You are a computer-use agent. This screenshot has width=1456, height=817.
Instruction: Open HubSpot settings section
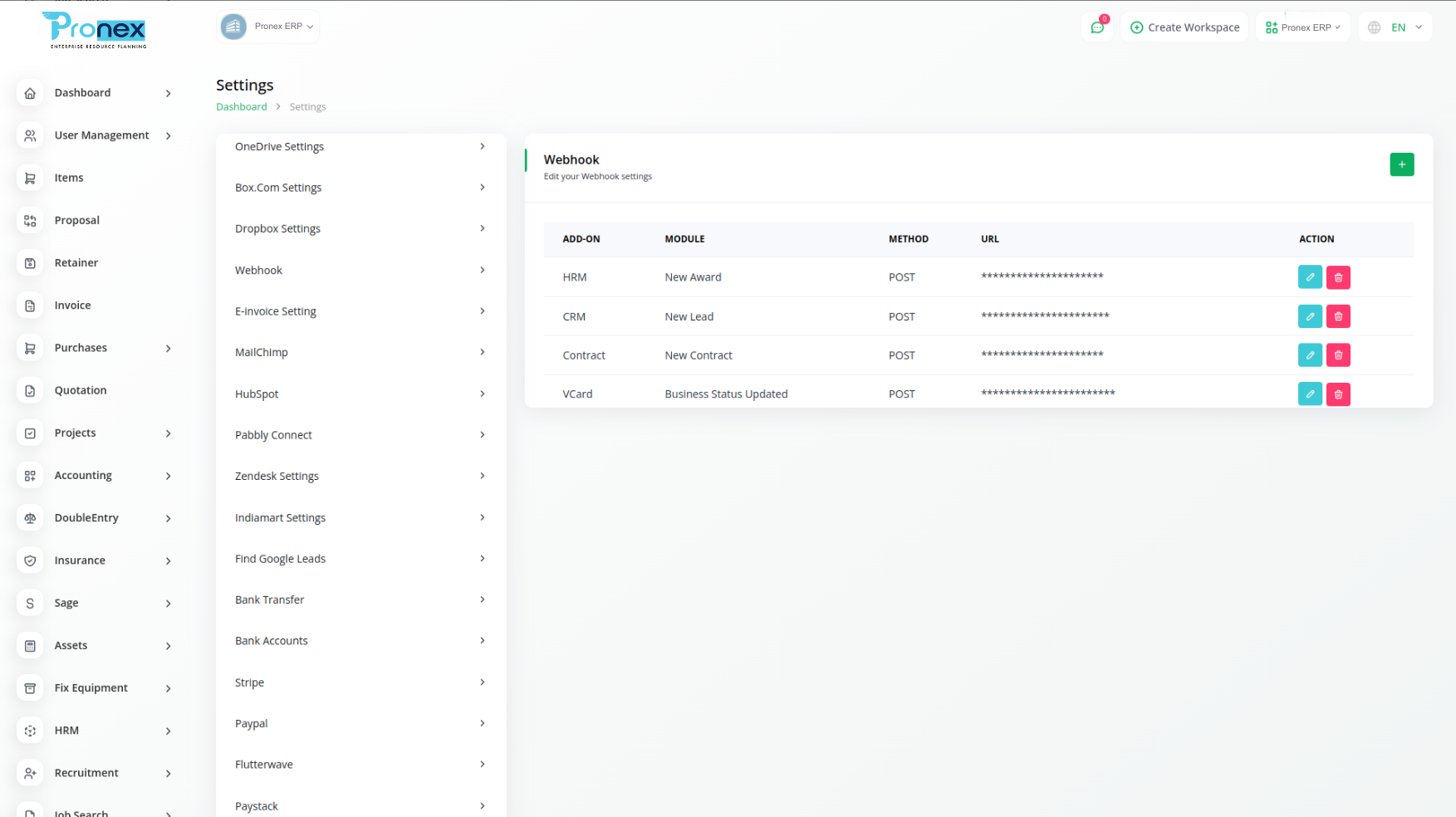(360, 394)
